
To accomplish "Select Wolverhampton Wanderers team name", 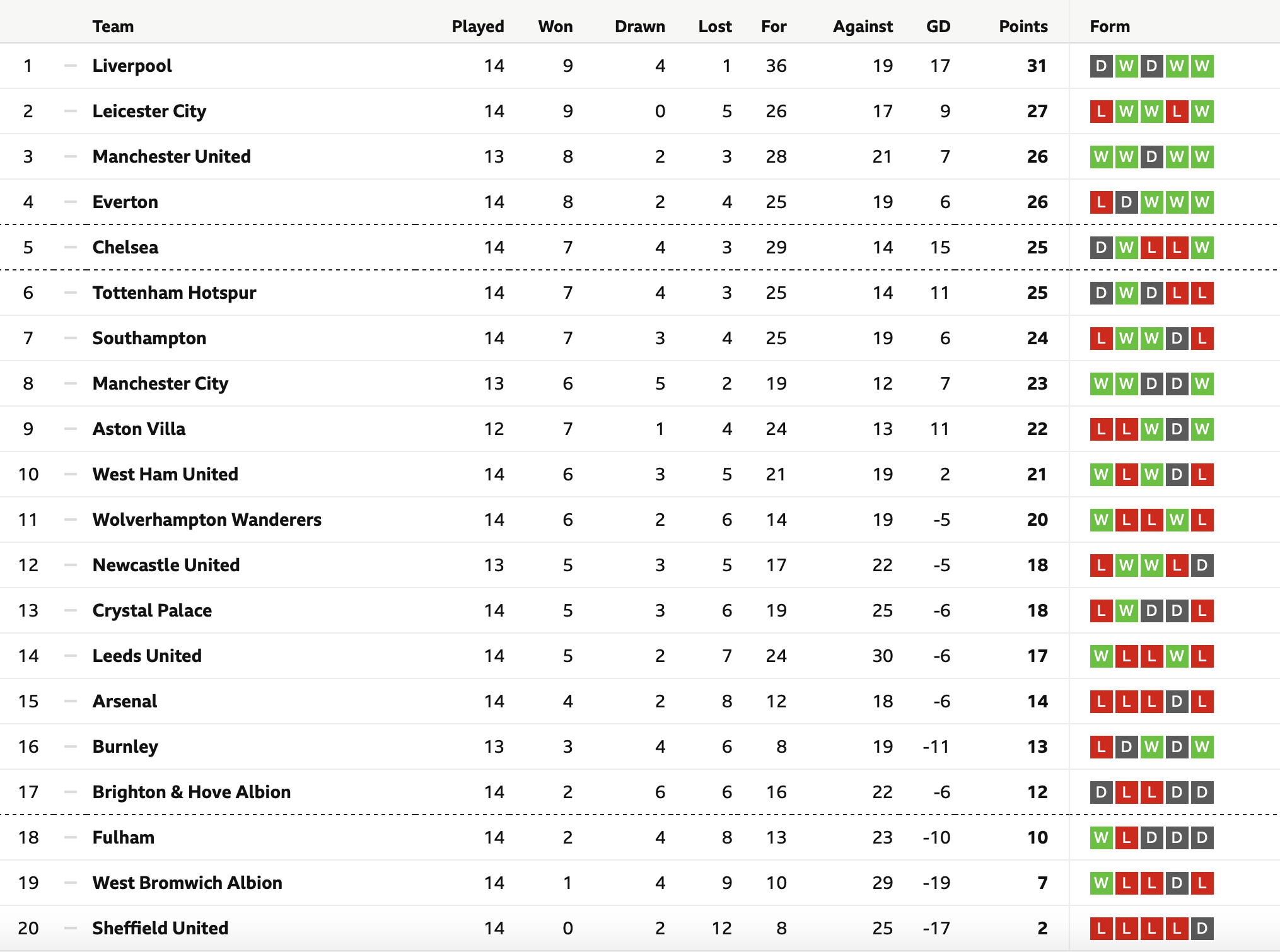I will pos(207,520).
